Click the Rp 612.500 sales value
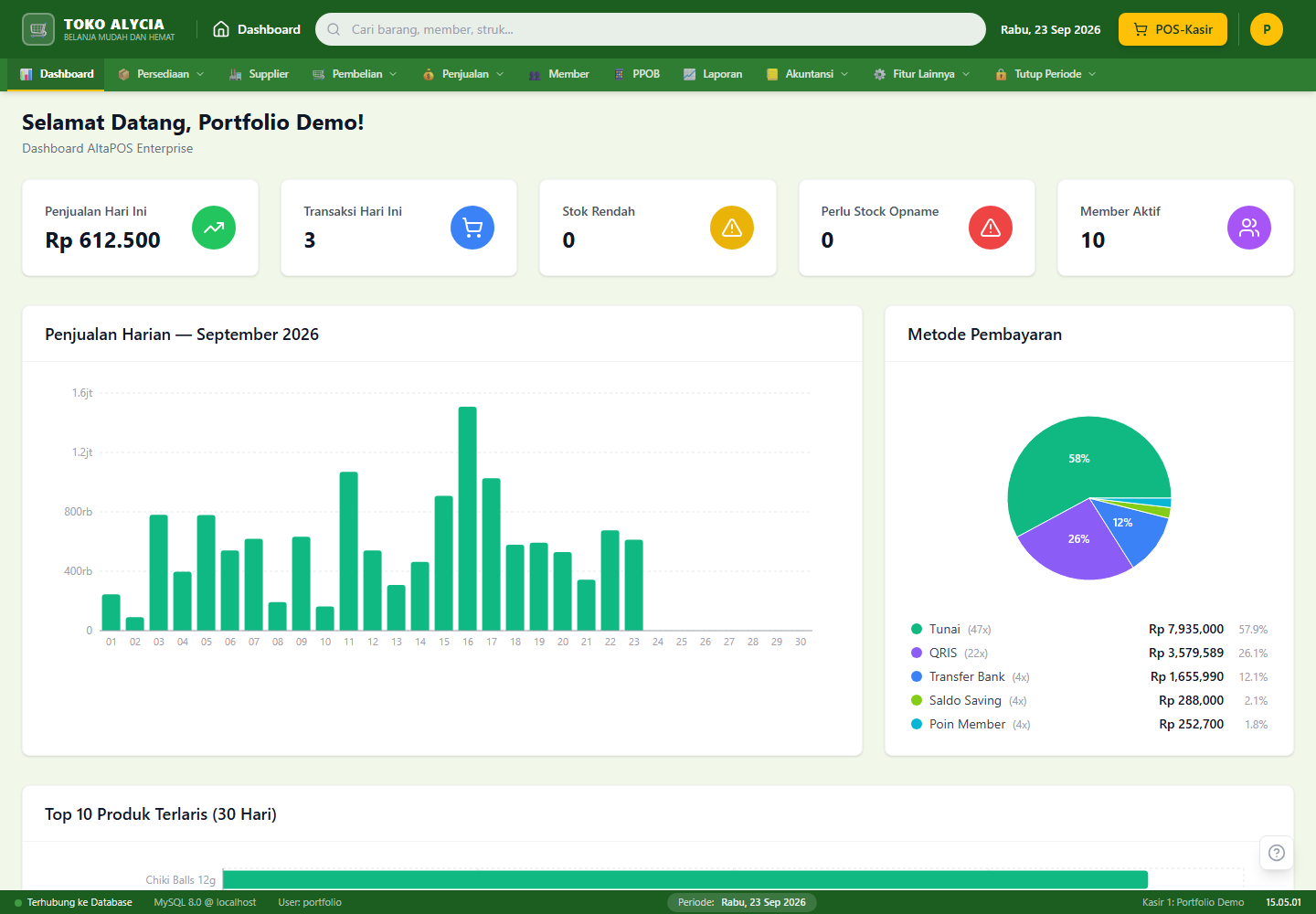This screenshot has width=1316, height=914. pyautogui.click(x=102, y=240)
